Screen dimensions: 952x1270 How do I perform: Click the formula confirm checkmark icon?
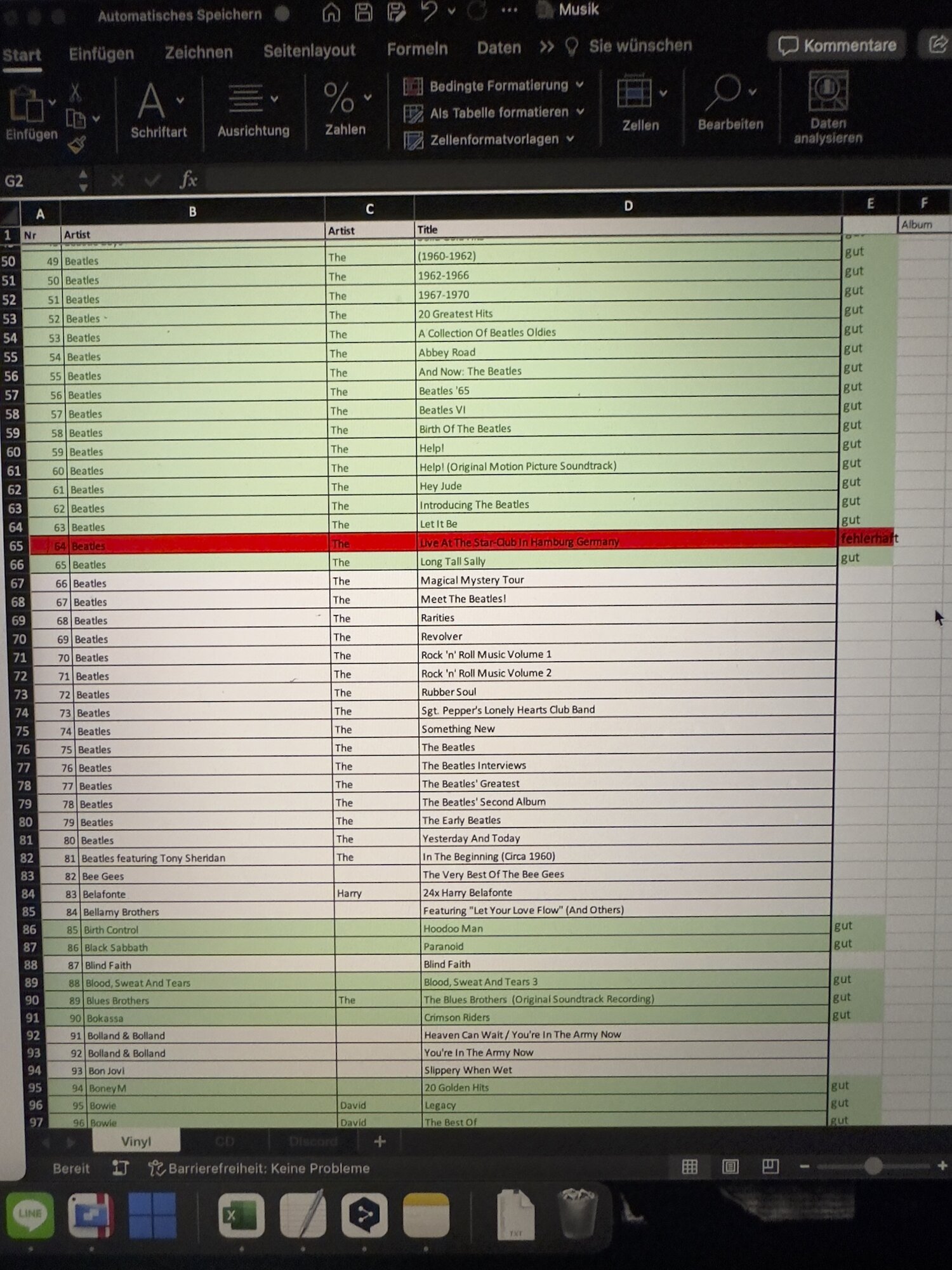pos(152,181)
